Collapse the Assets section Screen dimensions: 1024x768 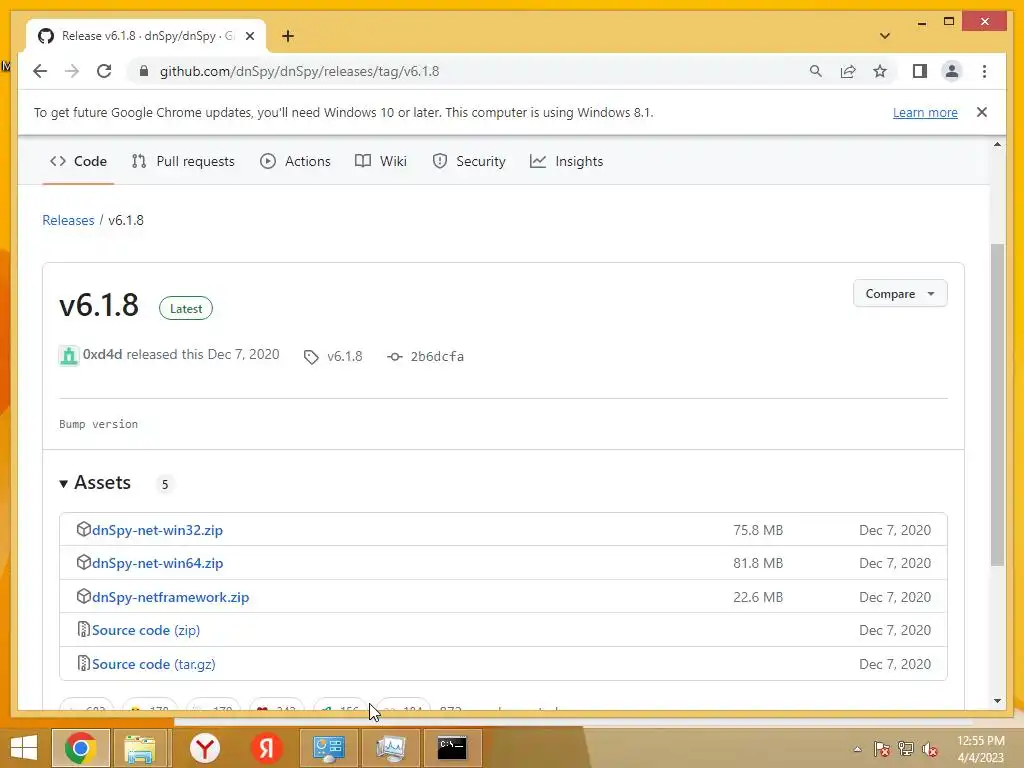tap(95, 483)
